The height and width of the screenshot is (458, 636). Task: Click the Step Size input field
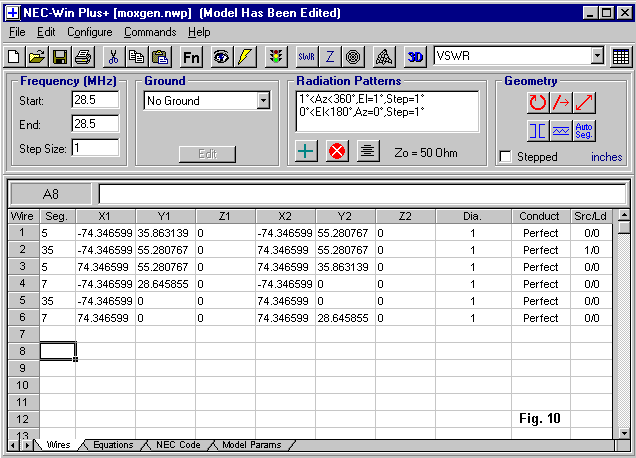click(95, 148)
